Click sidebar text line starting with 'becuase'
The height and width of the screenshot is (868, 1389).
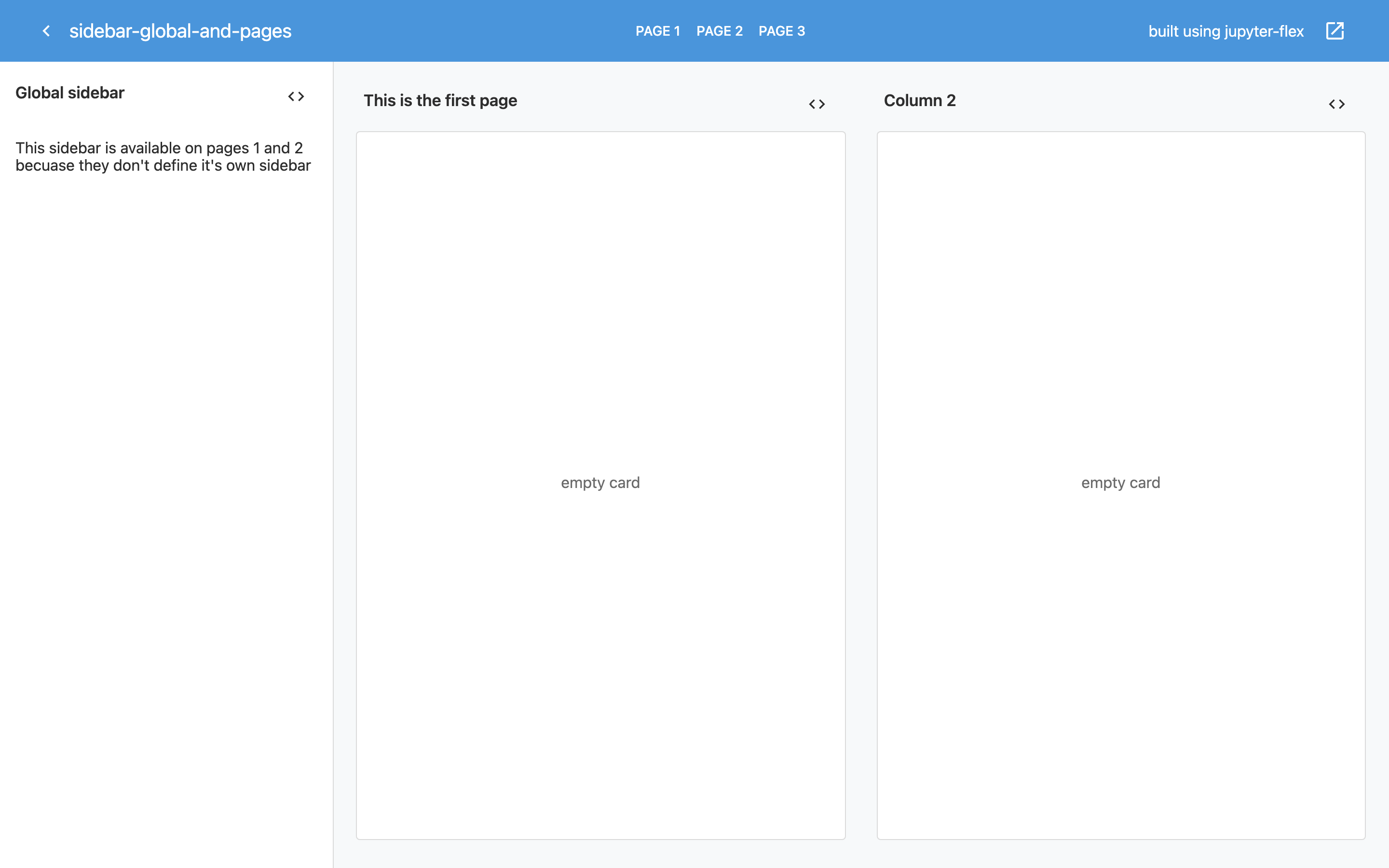click(x=163, y=166)
